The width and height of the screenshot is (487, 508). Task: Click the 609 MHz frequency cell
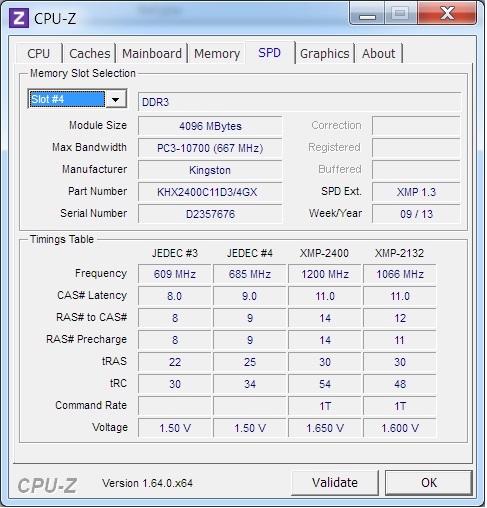[175, 274]
